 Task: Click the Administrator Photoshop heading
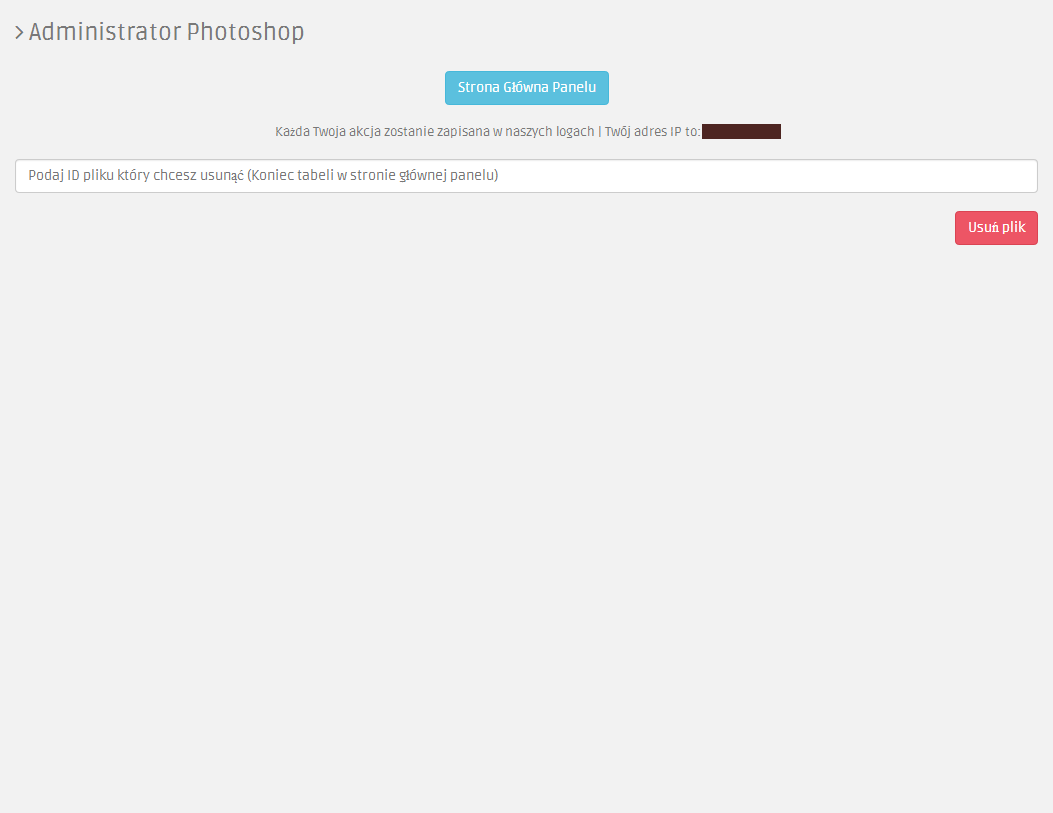click(x=167, y=32)
